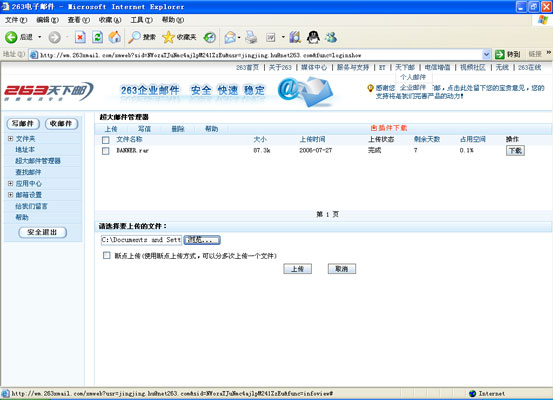Image resolution: width=554 pixels, height=400 pixels.
Task: Click the page icon in address bar
Action: pyautogui.click(x=34, y=55)
